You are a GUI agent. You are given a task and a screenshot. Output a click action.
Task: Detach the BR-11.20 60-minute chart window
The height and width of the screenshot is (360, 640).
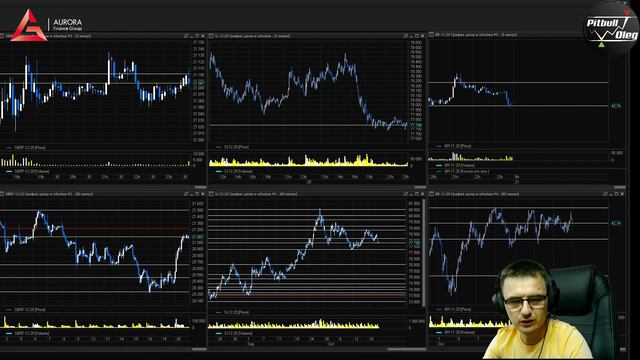606,194
